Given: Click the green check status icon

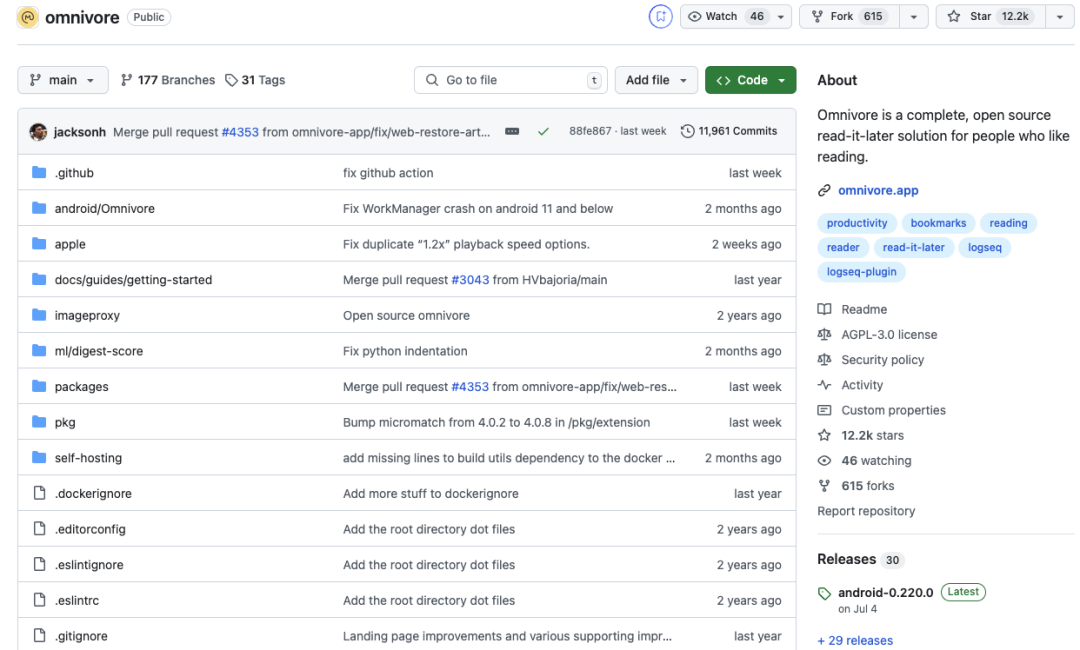Looking at the screenshot, I should click(x=543, y=132).
